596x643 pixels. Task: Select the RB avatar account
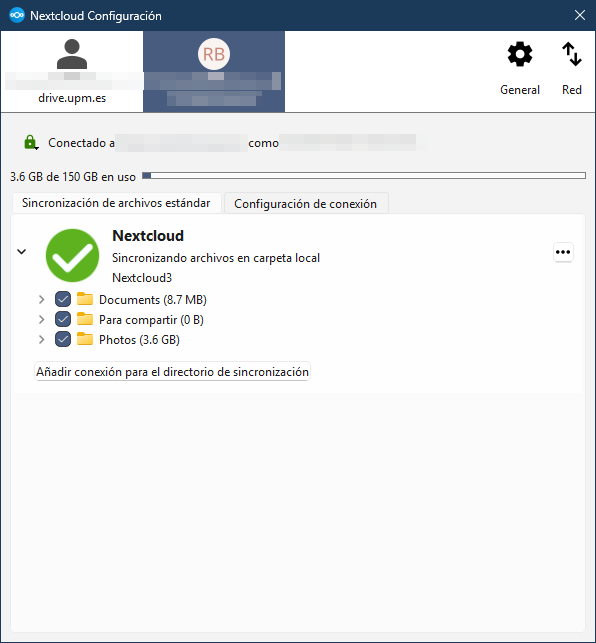point(214,71)
